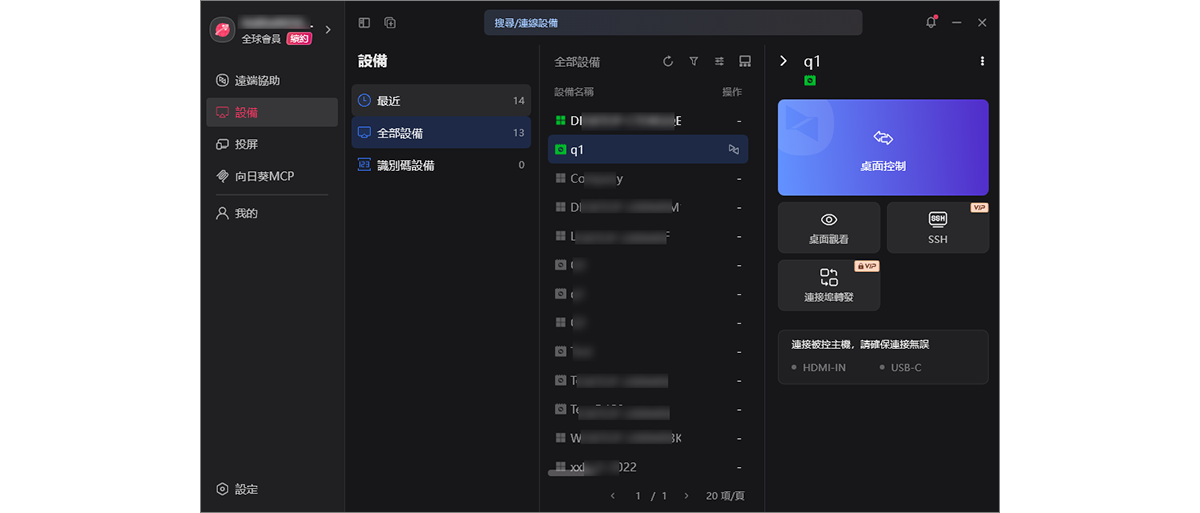This screenshot has width=1200, height=513.
Task: Click the device view layout icon
Action: coord(745,62)
